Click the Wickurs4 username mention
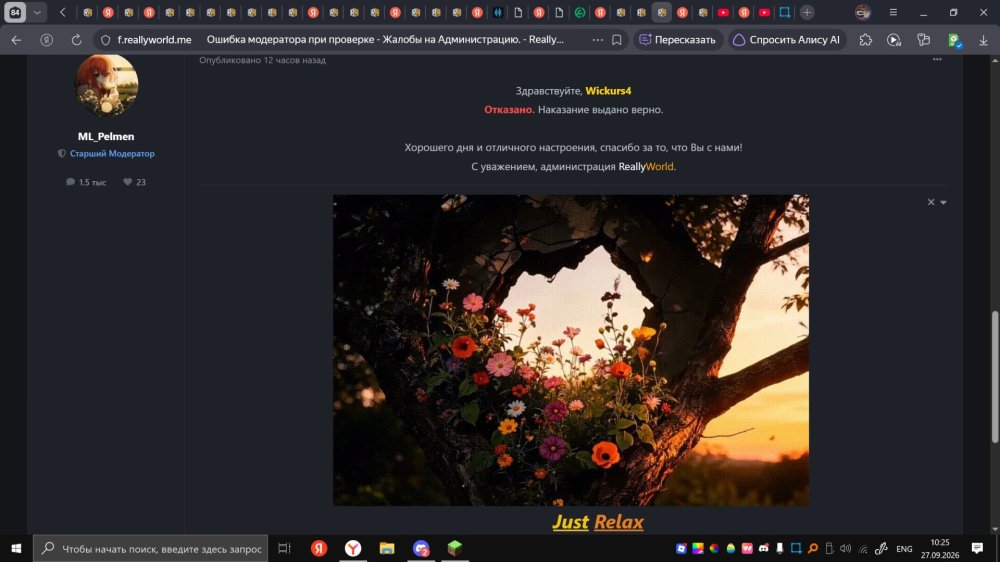 [608, 91]
